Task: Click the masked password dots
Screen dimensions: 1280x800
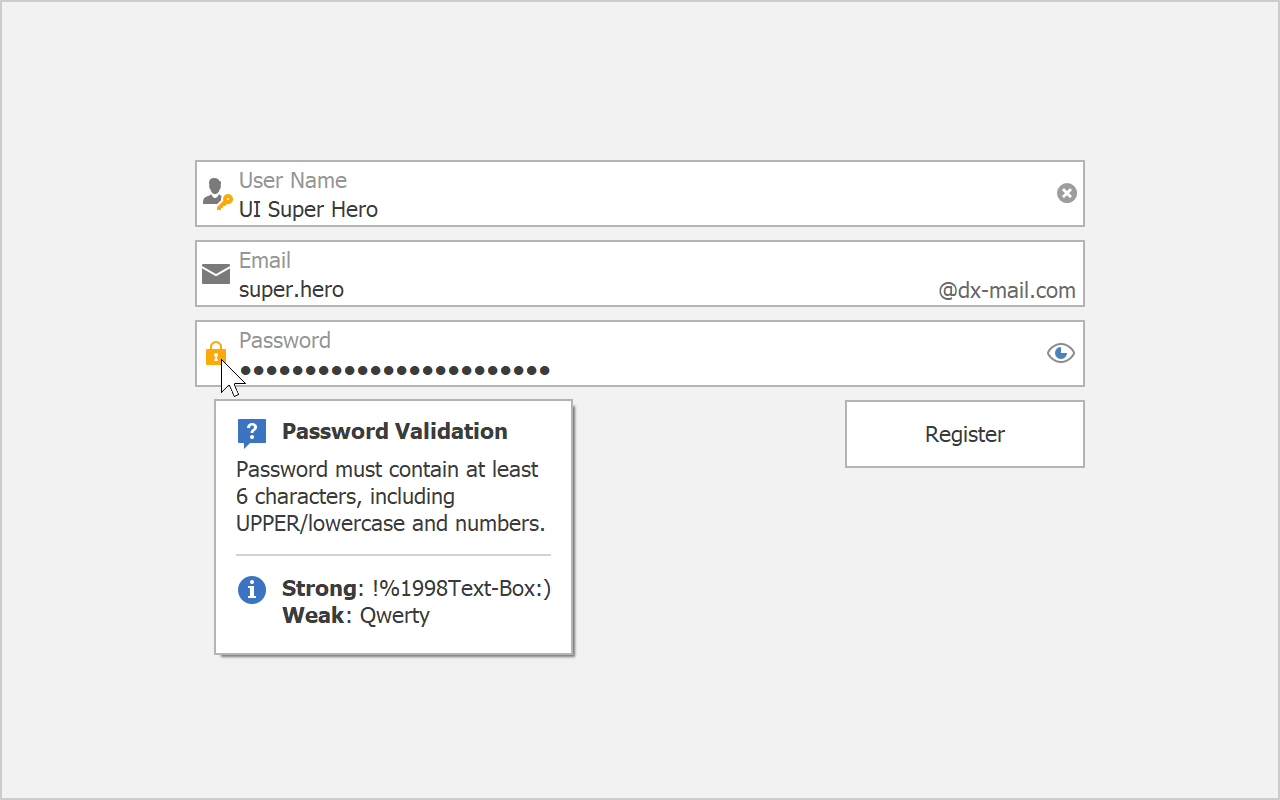Action: [395, 371]
